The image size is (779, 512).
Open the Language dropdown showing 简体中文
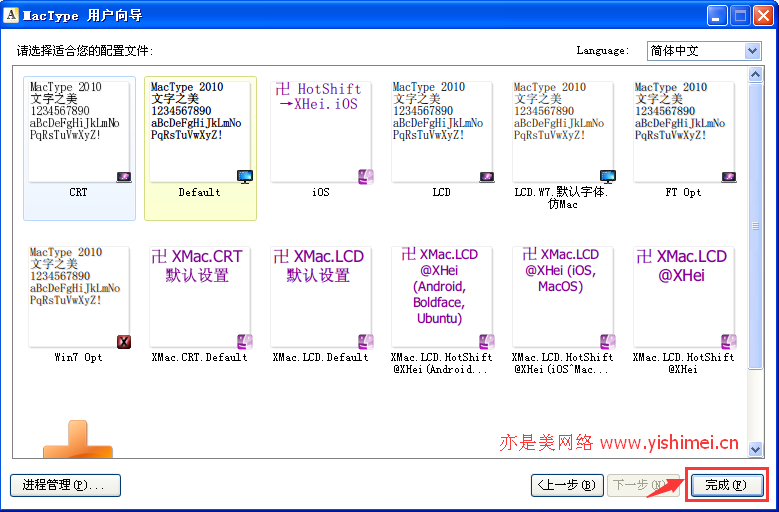[704, 51]
